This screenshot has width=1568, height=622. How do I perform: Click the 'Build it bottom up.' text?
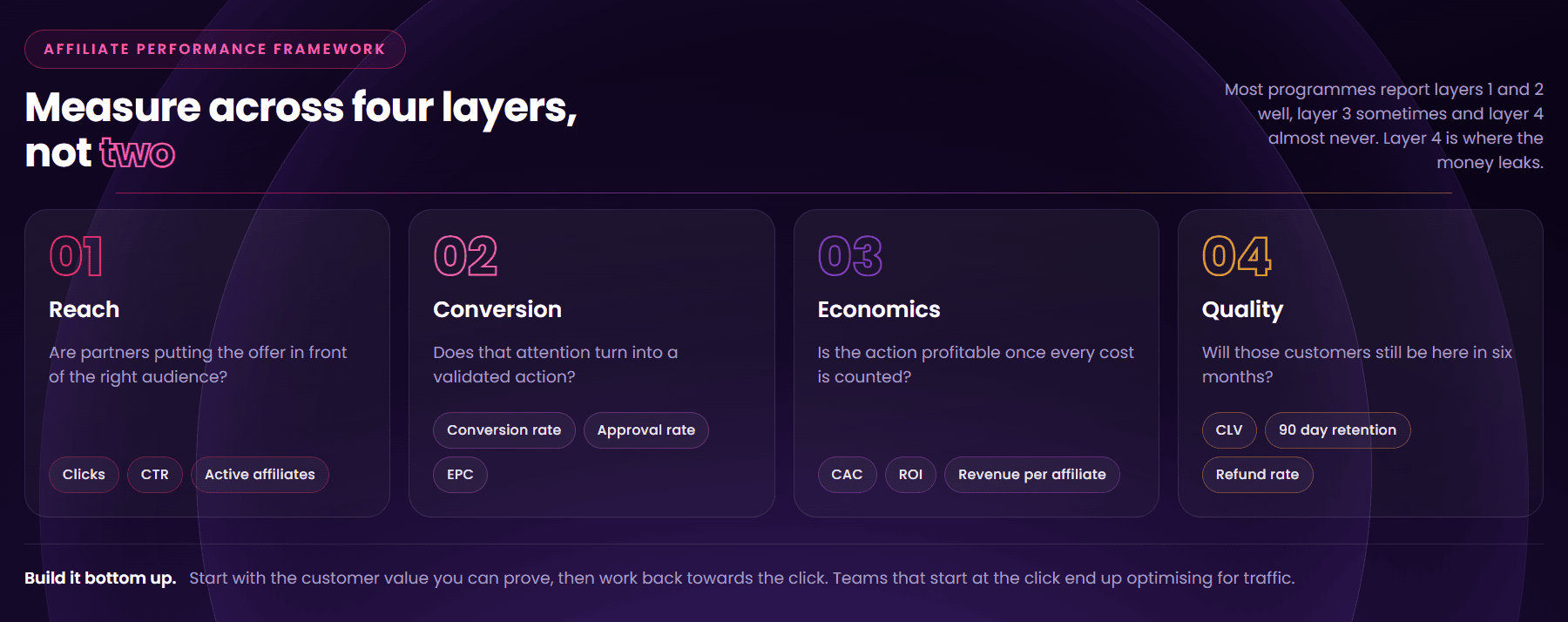[100, 578]
